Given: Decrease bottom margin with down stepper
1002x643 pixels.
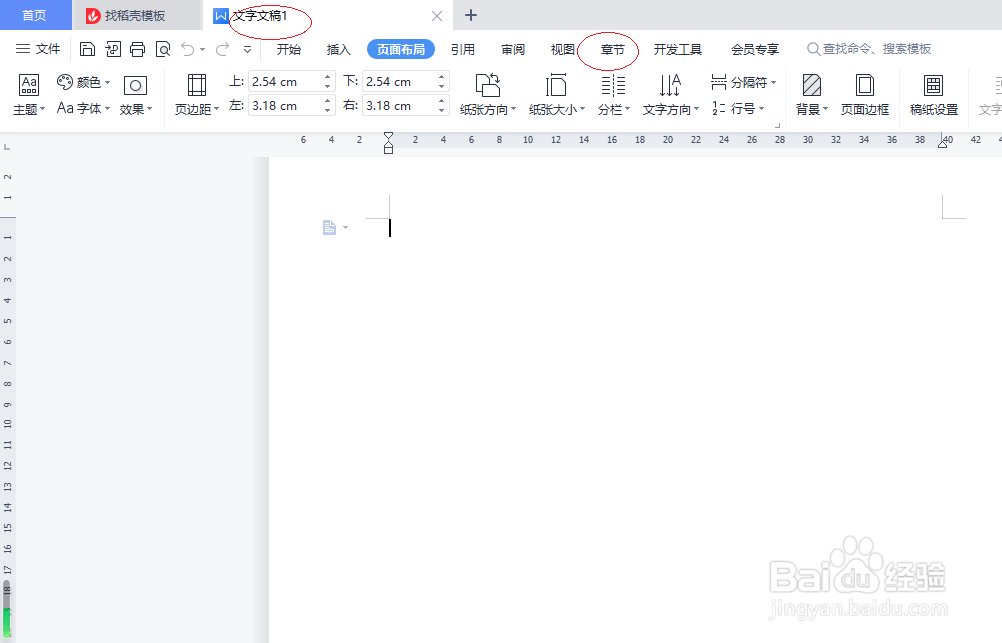Looking at the screenshot, I should tap(442, 86).
